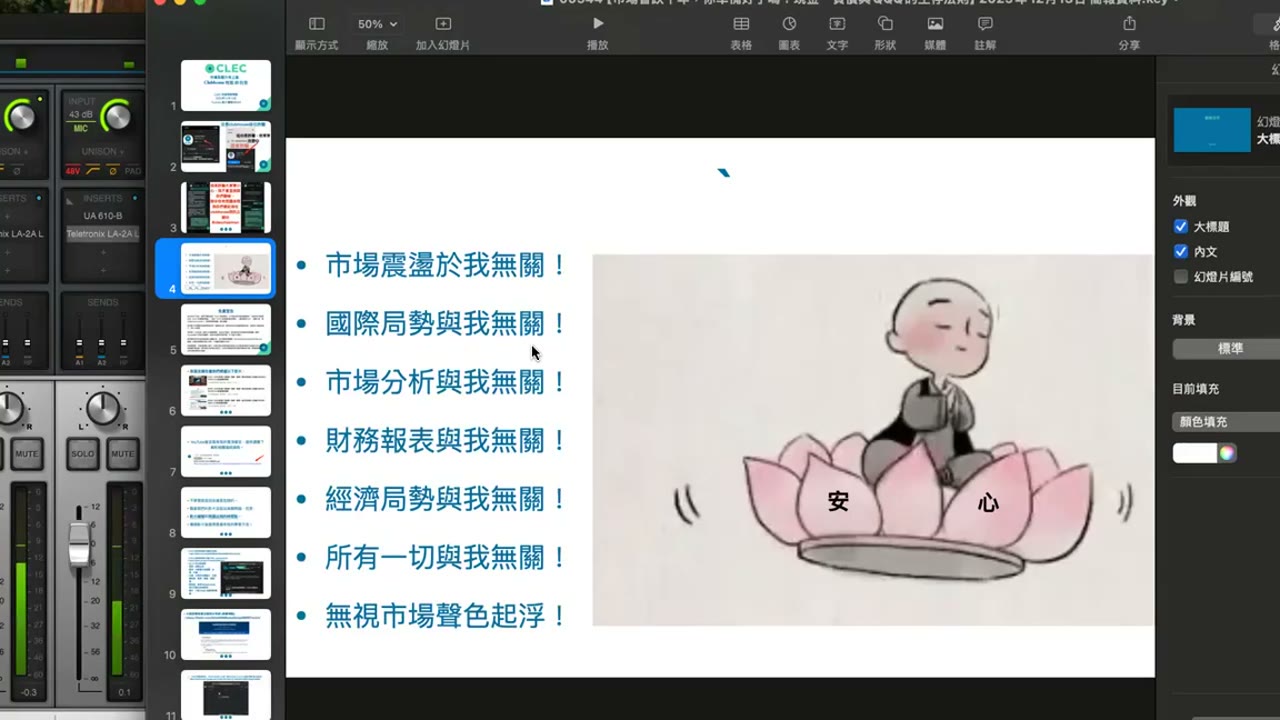Add a comment with the 註解 icon
The image size is (1280, 720).
(x=985, y=24)
